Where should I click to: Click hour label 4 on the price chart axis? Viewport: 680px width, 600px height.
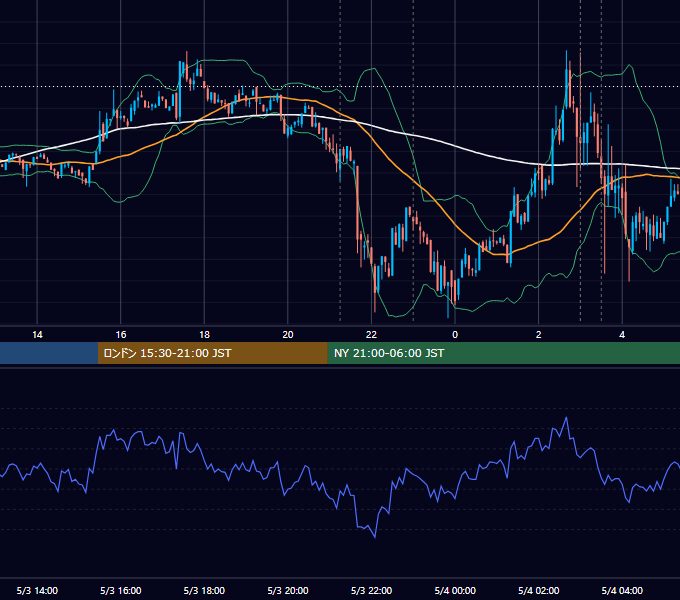tap(622, 334)
